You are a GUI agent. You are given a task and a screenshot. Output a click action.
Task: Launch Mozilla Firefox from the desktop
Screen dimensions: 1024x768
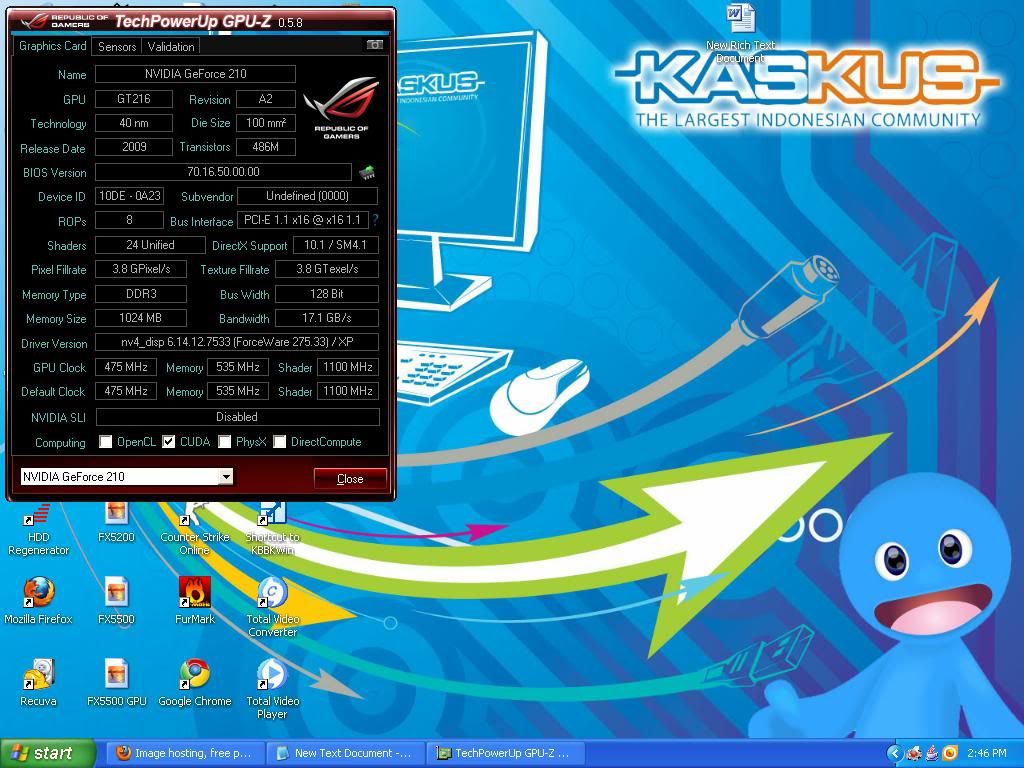[x=39, y=600]
